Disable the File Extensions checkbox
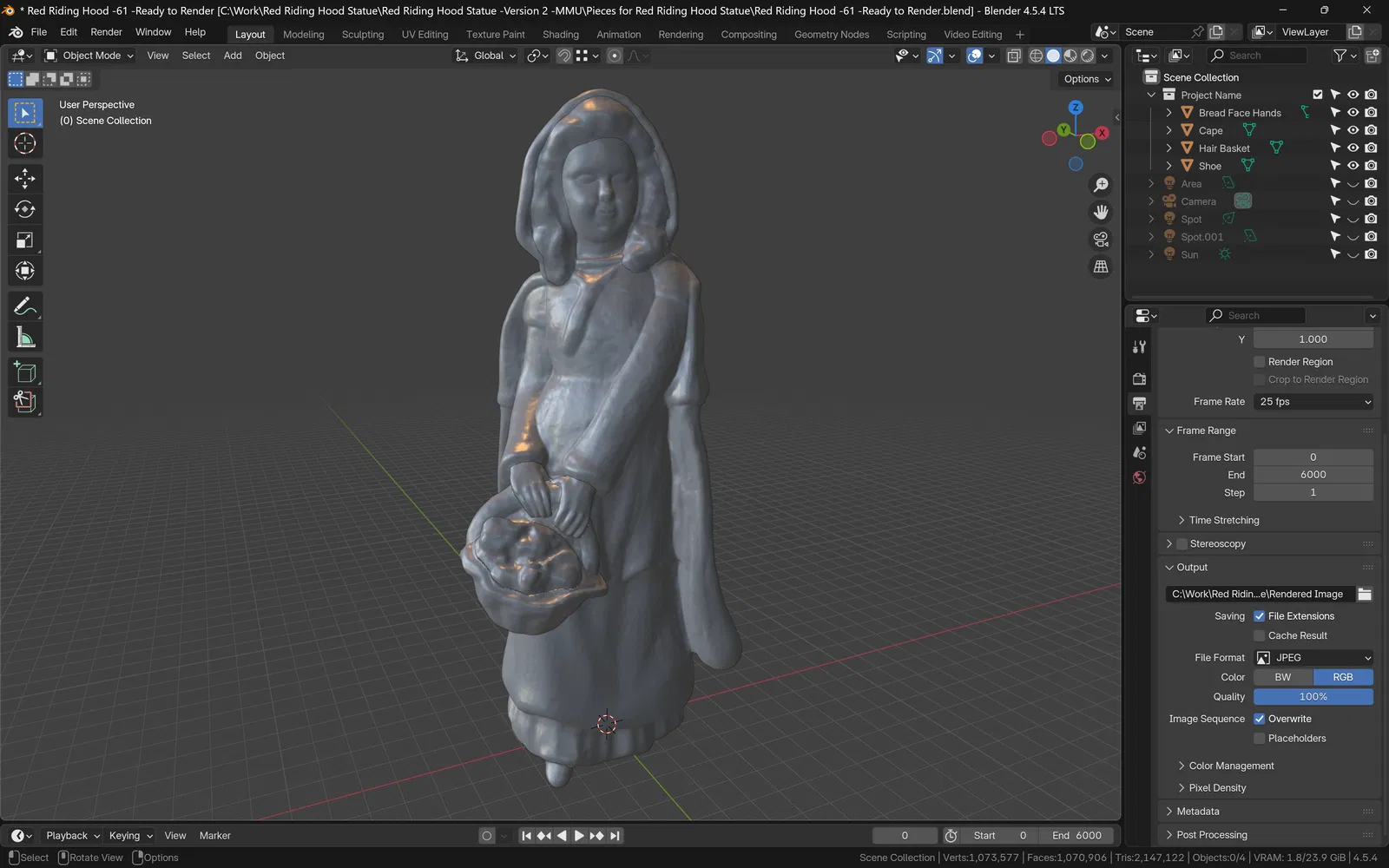1389x868 pixels. 1260,616
